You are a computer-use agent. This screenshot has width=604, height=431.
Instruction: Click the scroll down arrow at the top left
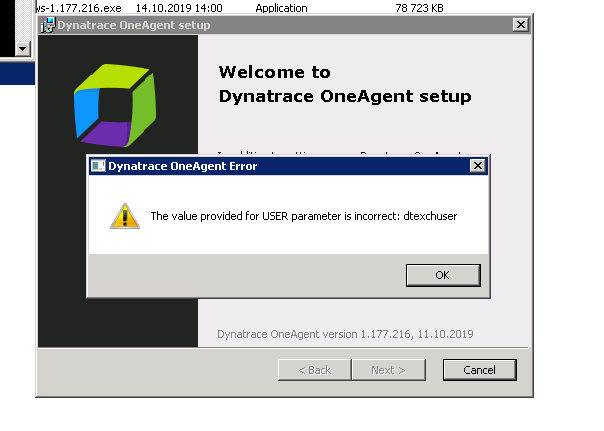23,49
